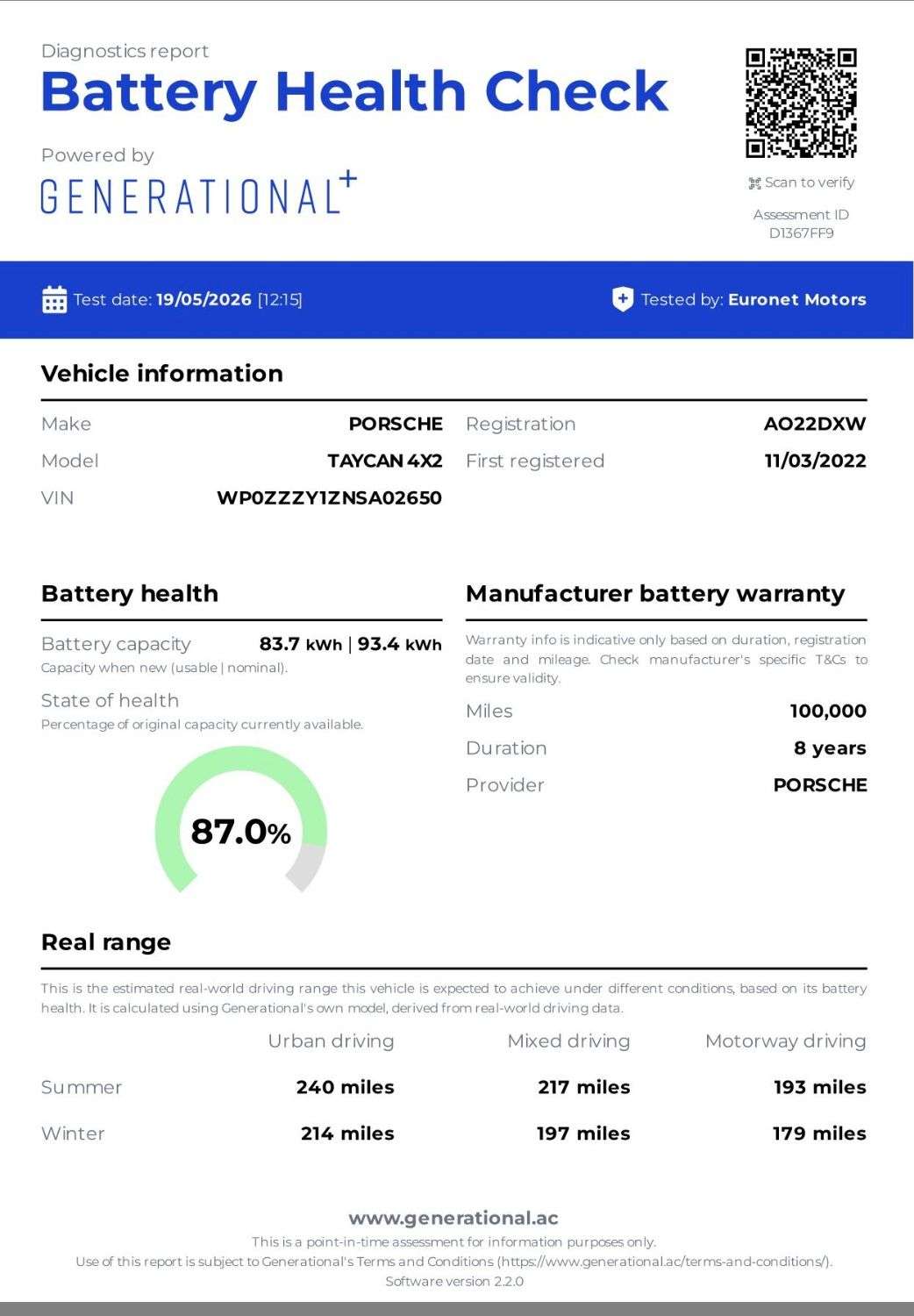
Task: Click the Diagnostics report subtitle
Action: [x=125, y=51]
